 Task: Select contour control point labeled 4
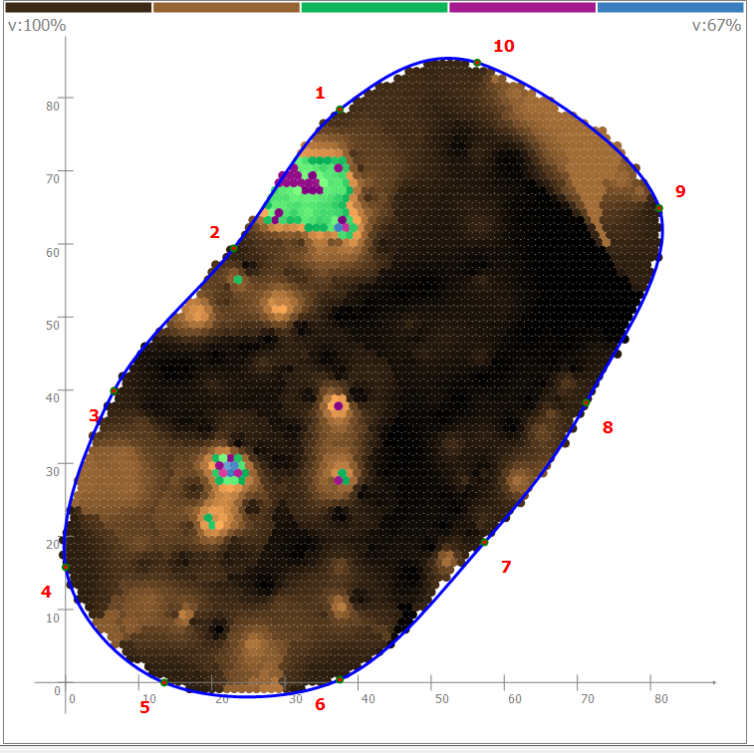pos(66,567)
